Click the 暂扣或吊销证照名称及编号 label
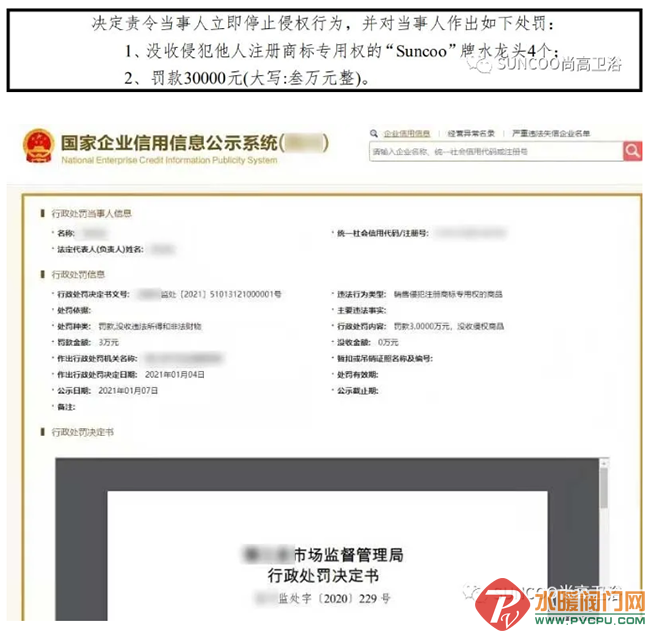 (385, 359)
